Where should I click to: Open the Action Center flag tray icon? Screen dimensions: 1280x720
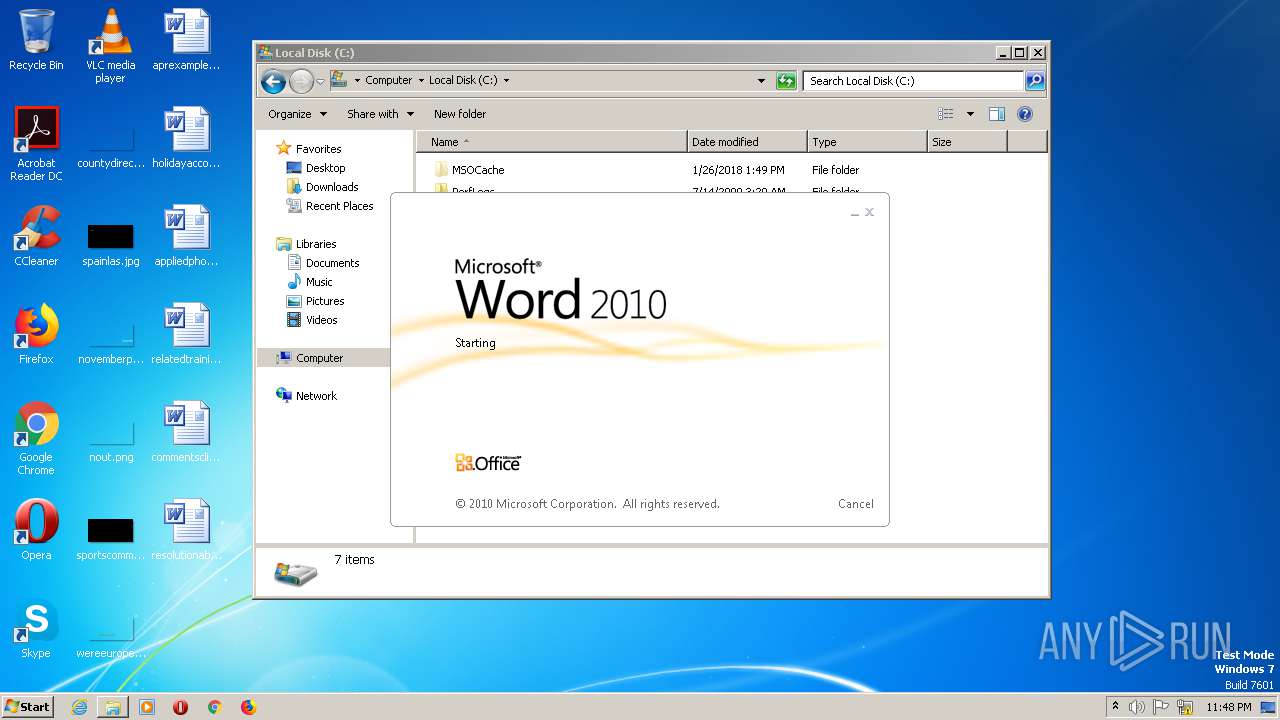pos(1161,707)
